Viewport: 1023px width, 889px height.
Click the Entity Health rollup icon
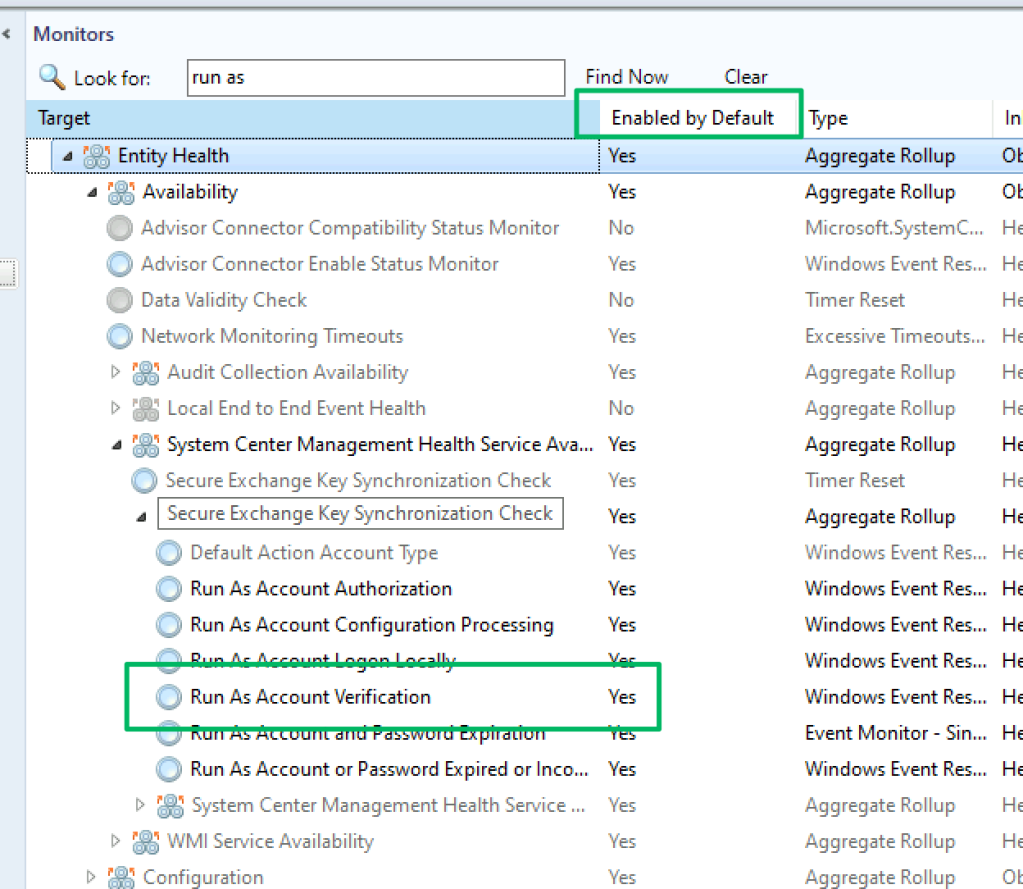[x=97, y=156]
